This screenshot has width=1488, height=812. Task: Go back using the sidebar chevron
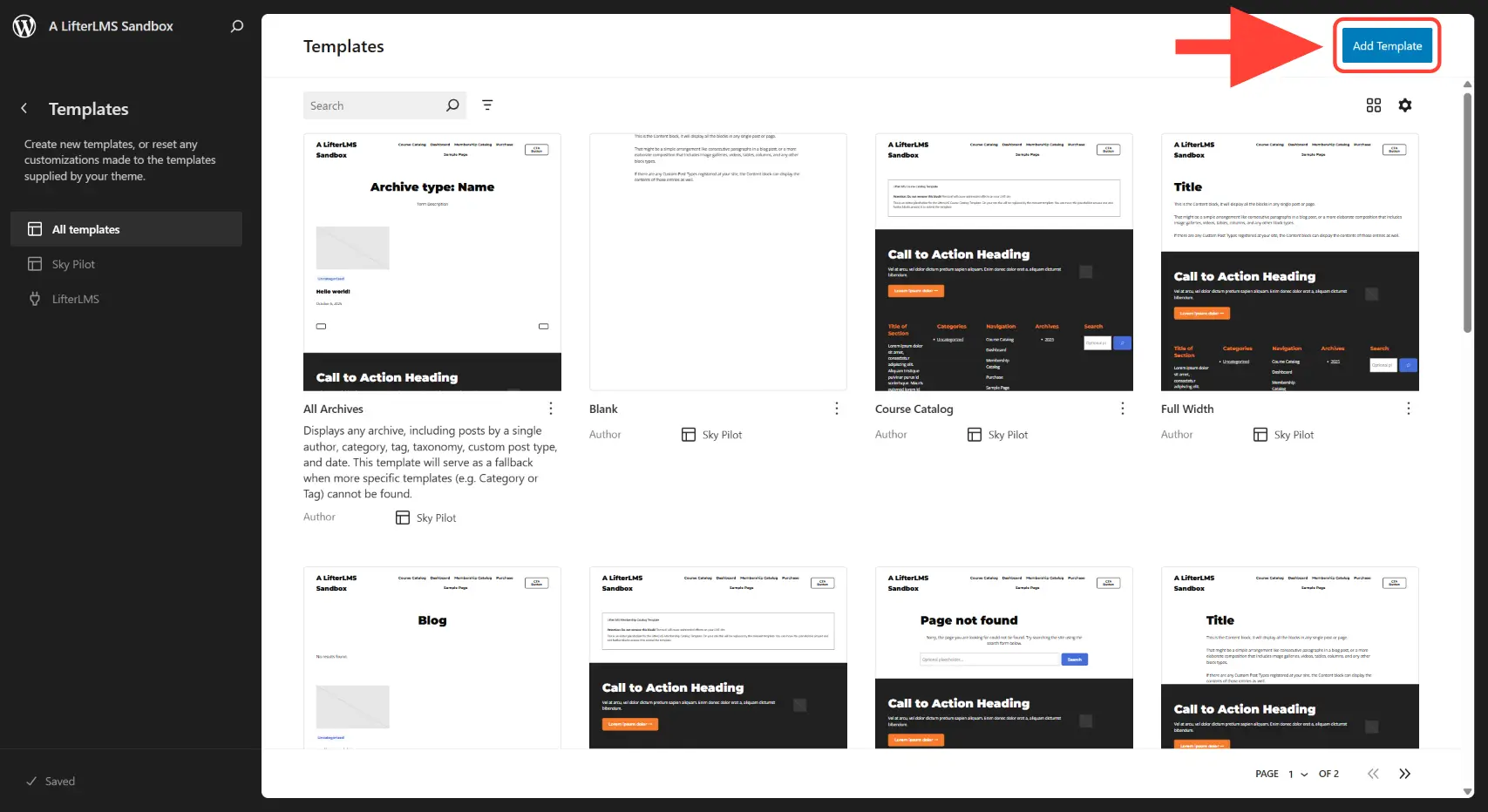pos(24,108)
